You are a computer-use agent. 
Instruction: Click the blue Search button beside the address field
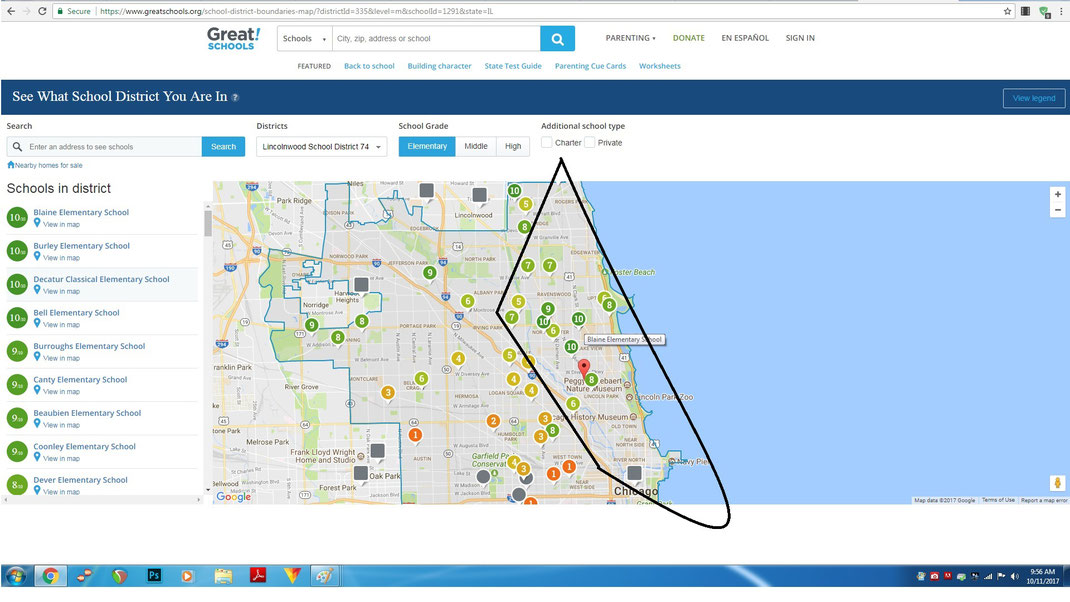tap(223, 147)
